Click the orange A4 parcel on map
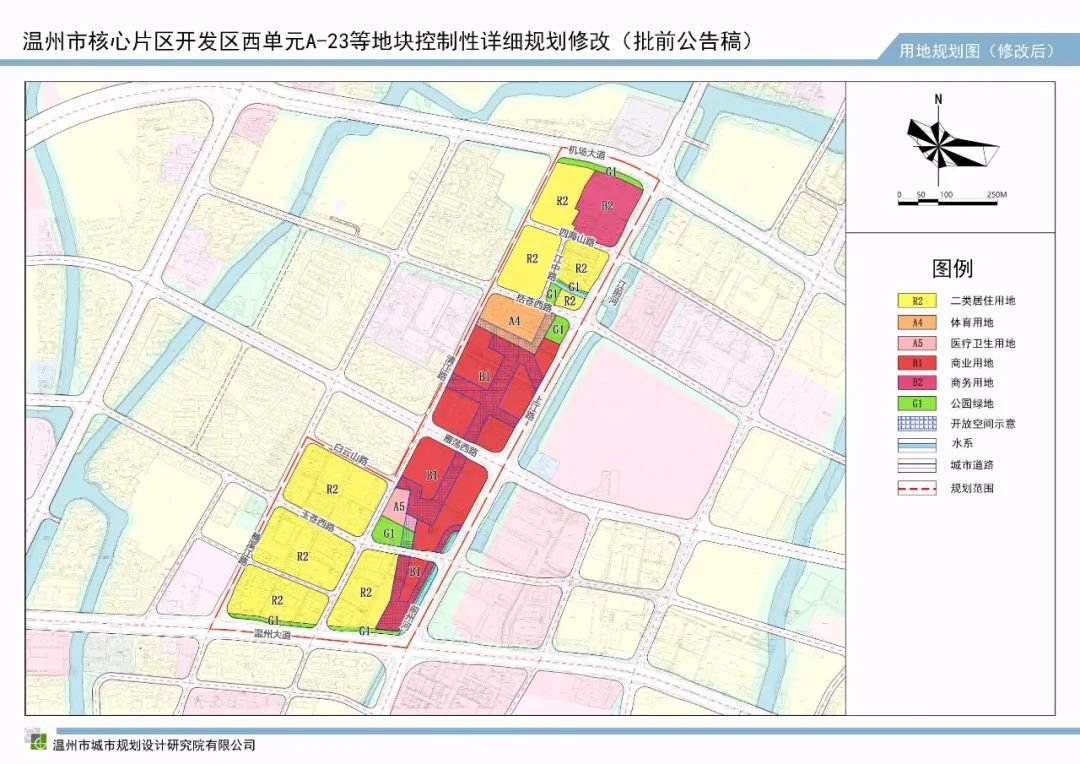Image resolution: width=1080 pixels, height=764 pixels. pyautogui.click(x=514, y=320)
